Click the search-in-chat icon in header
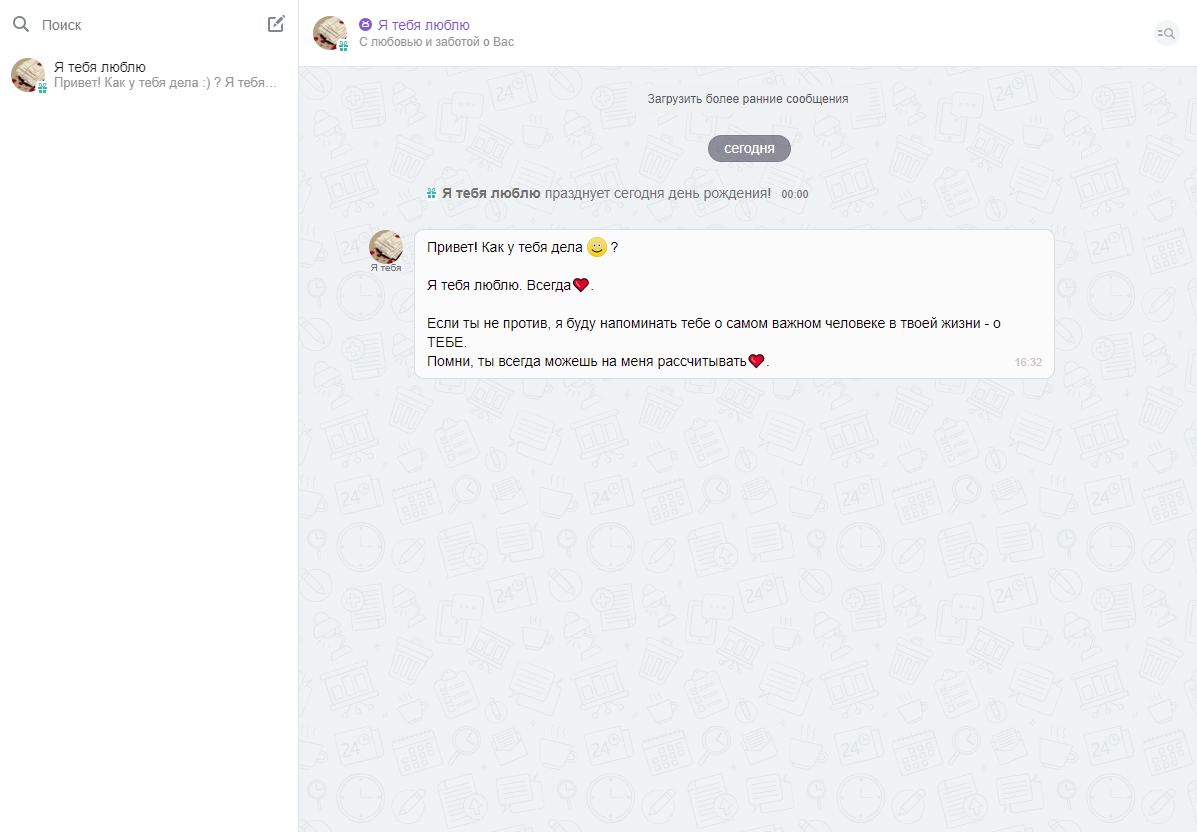 tap(1165, 33)
